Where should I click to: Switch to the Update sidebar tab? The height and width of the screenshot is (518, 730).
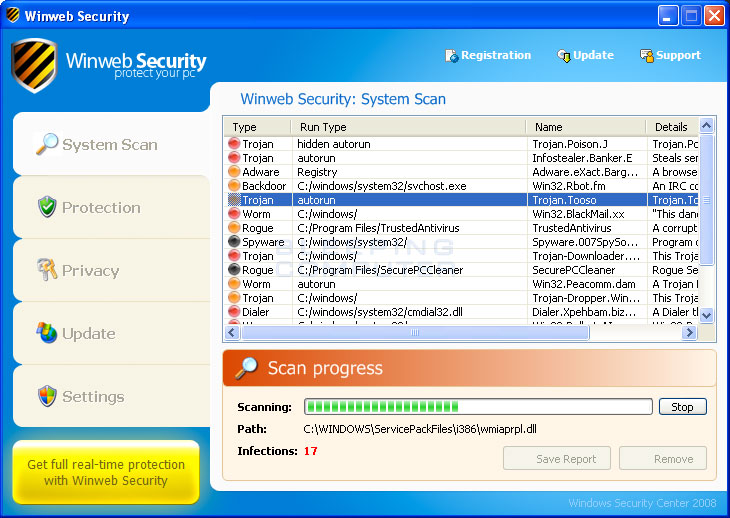tap(112, 333)
